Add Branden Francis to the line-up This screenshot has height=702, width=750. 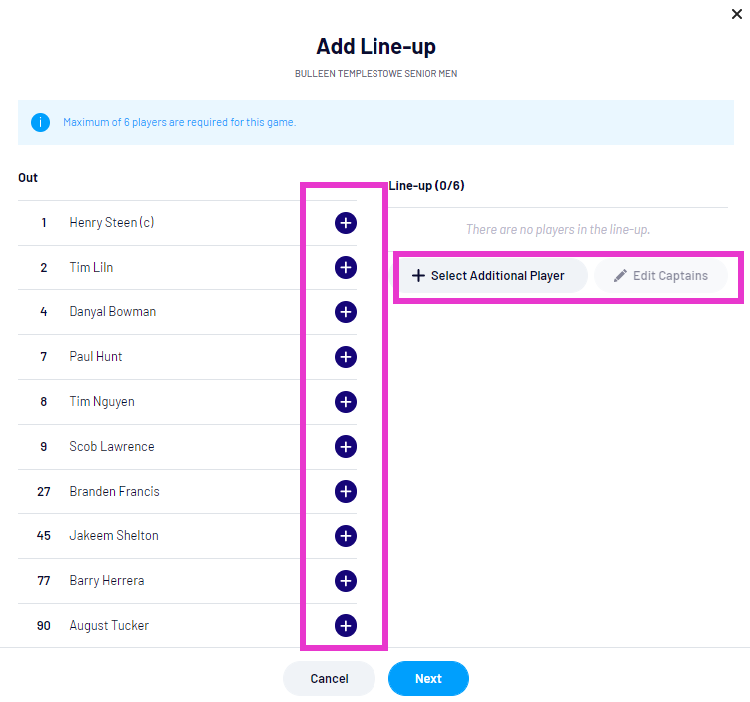[346, 491]
